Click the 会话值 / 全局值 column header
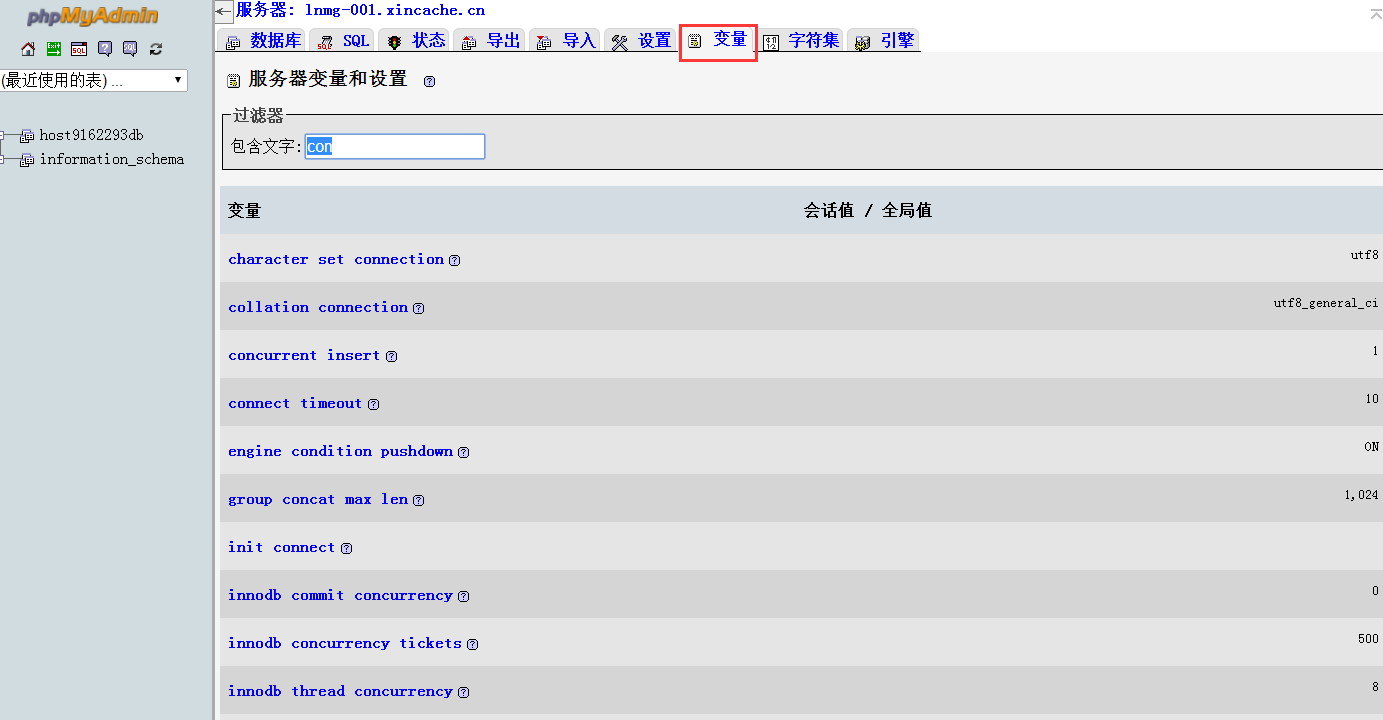This screenshot has width=1383, height=720. click(868, 211)
